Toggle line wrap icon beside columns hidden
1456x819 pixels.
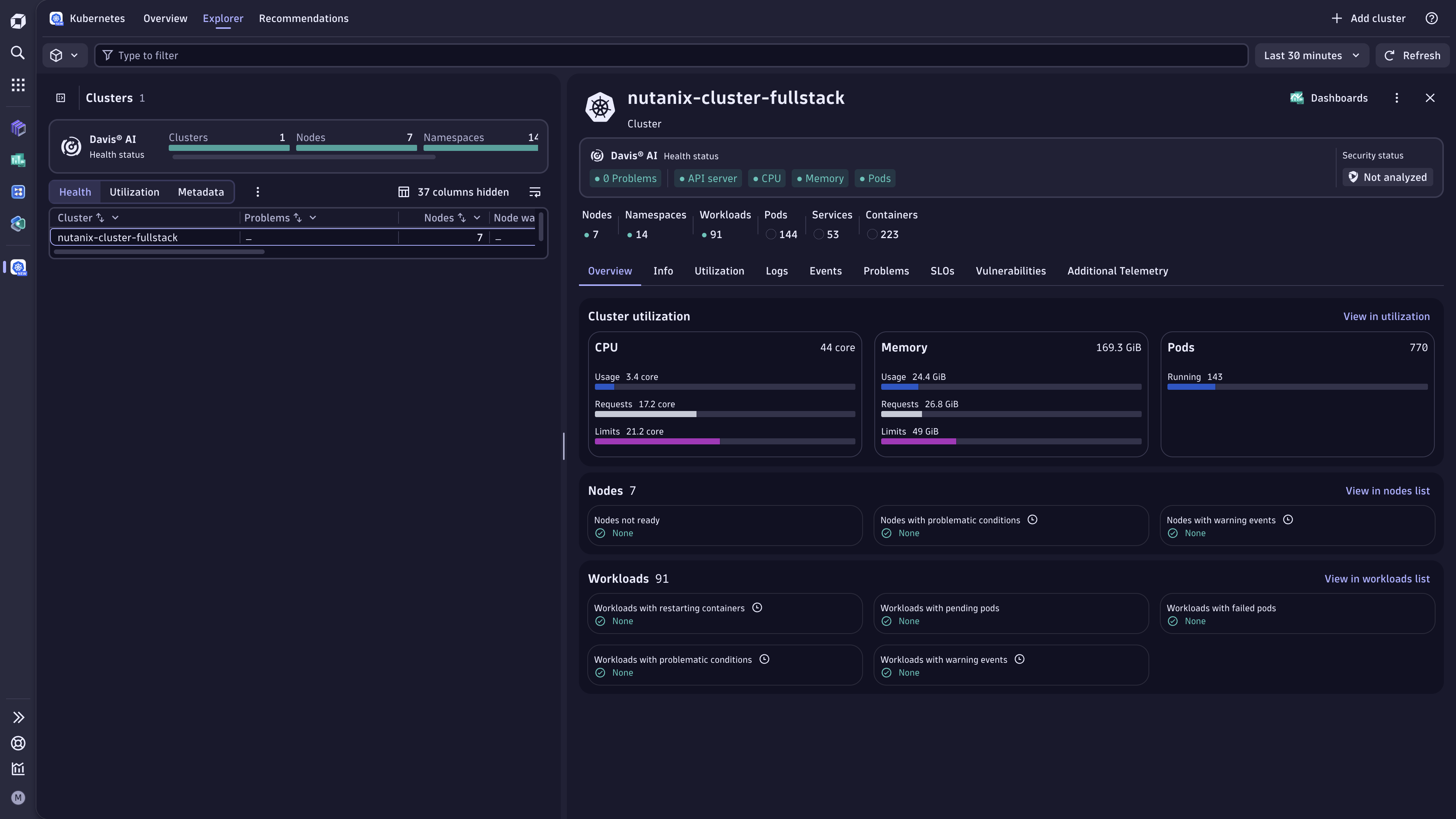tap(535, 192)
